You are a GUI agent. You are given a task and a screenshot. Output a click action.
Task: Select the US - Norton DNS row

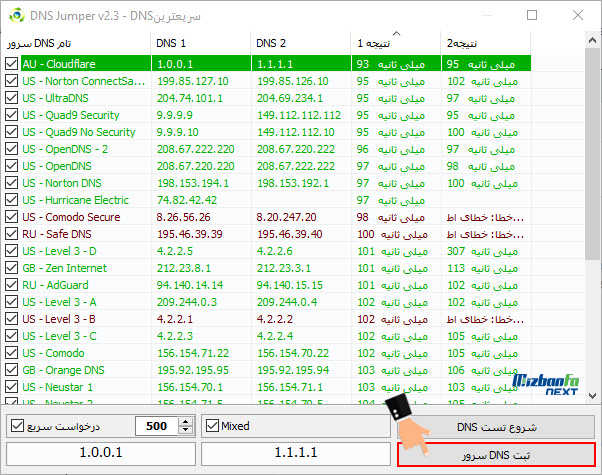coord(268,183)
